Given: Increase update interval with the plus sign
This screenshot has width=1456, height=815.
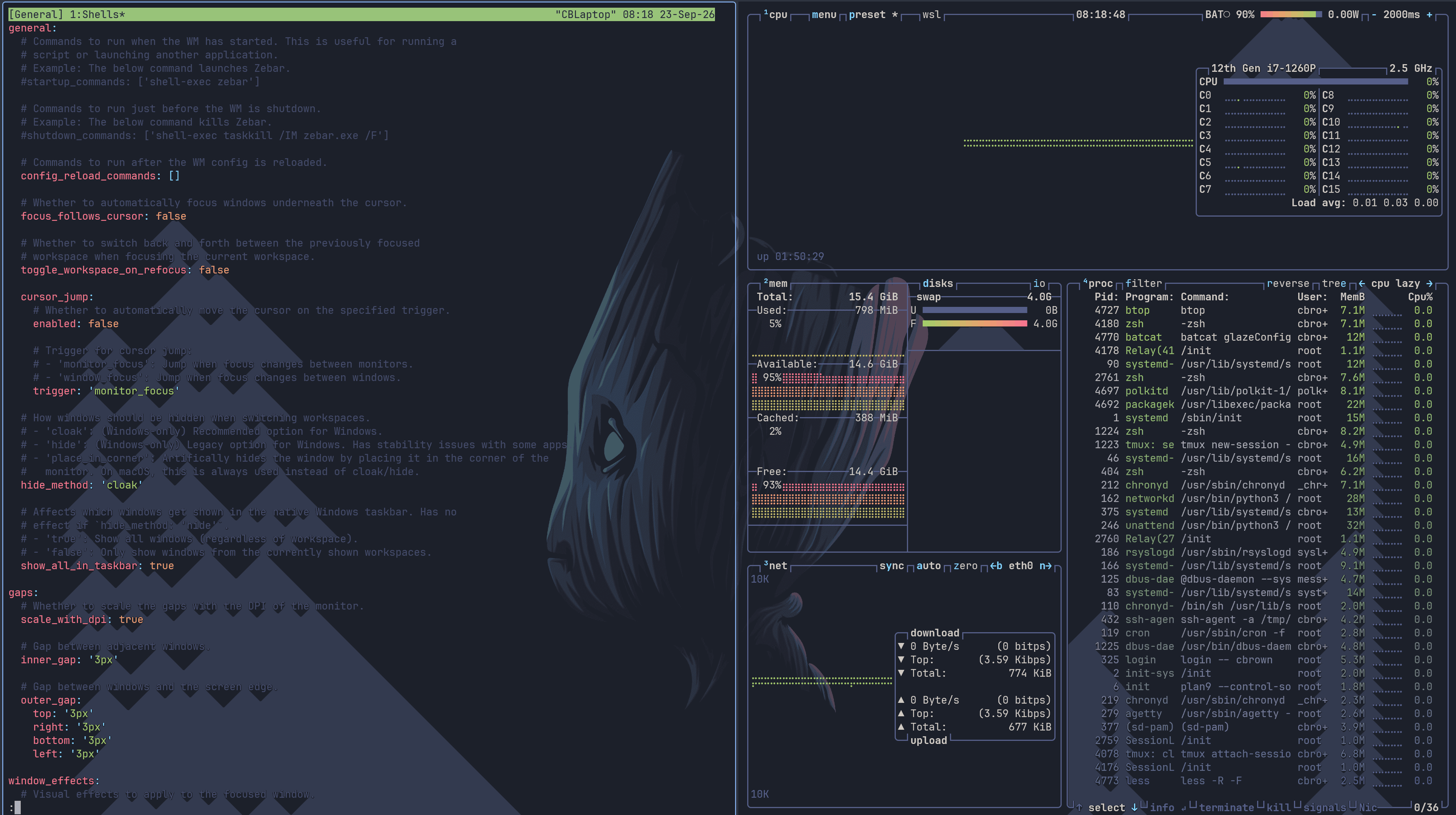Looking at the screenshot, I should pyautogui.click(x=1430, y=15).
